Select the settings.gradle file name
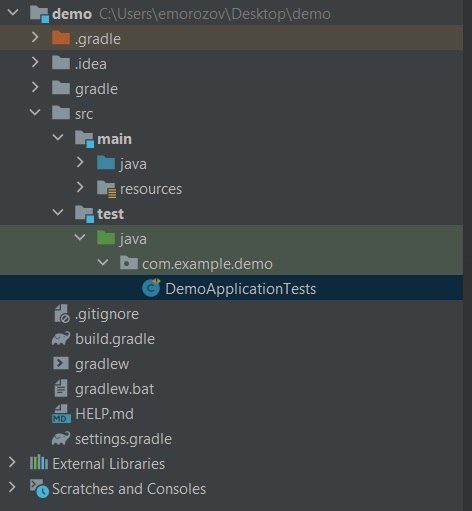 point(123,439)
